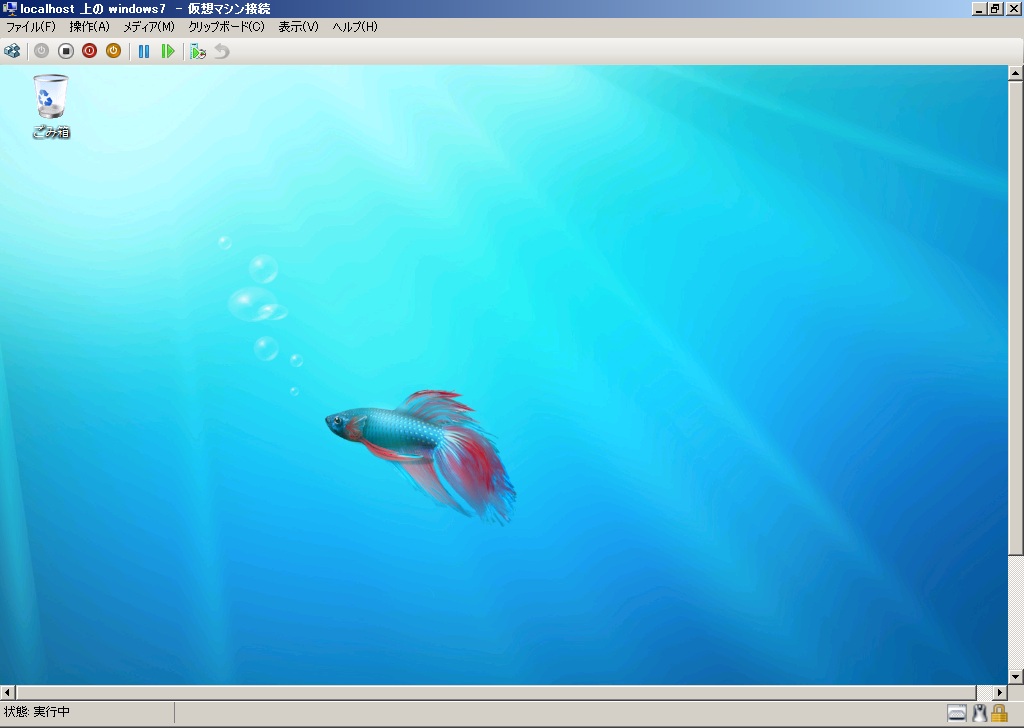The height and width of the screenshot is (728, 1024).
Task: Click the horizontal scrollbar left arrow
Action: click(7, 692)
